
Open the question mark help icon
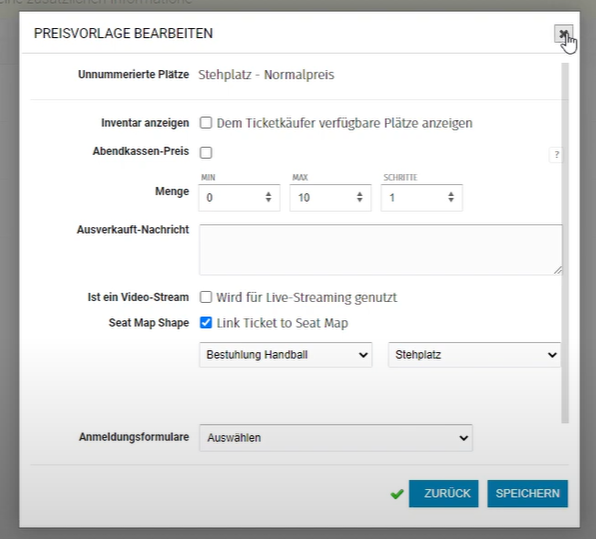pyautogui.click(x=556, y=155)
